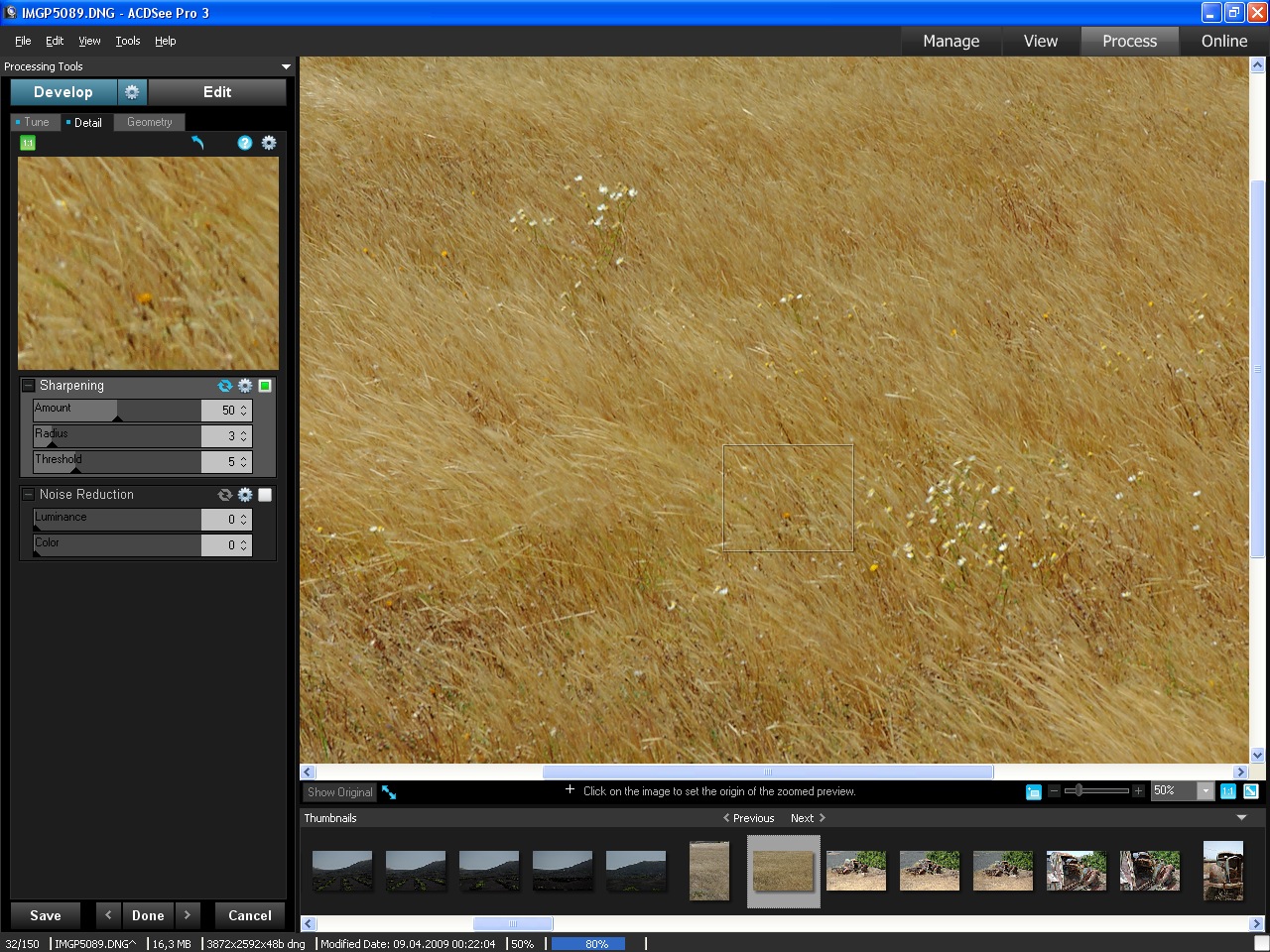Click the Fit Image icon at far right

1251,791
